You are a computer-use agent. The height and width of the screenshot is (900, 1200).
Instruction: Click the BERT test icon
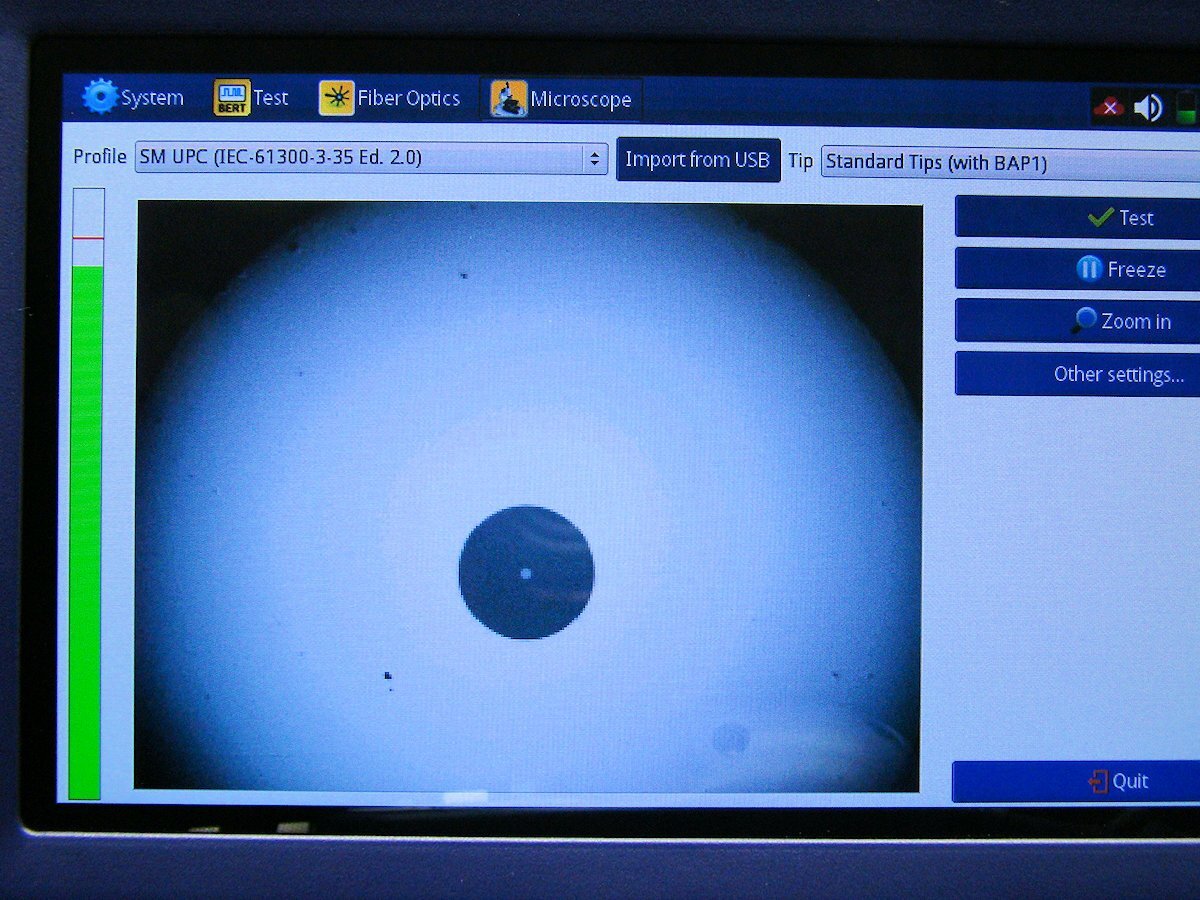point(232,98)
